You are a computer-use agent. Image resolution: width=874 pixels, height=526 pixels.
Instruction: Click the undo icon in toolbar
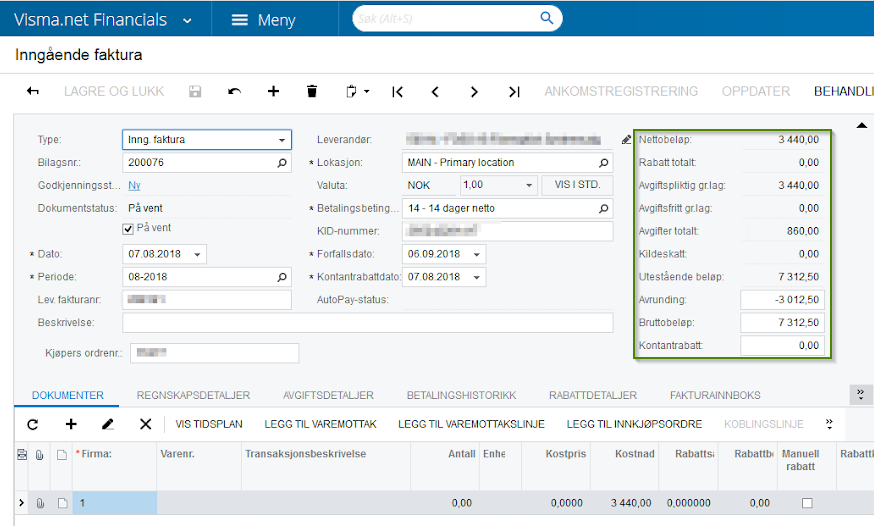tap(234, 91)
